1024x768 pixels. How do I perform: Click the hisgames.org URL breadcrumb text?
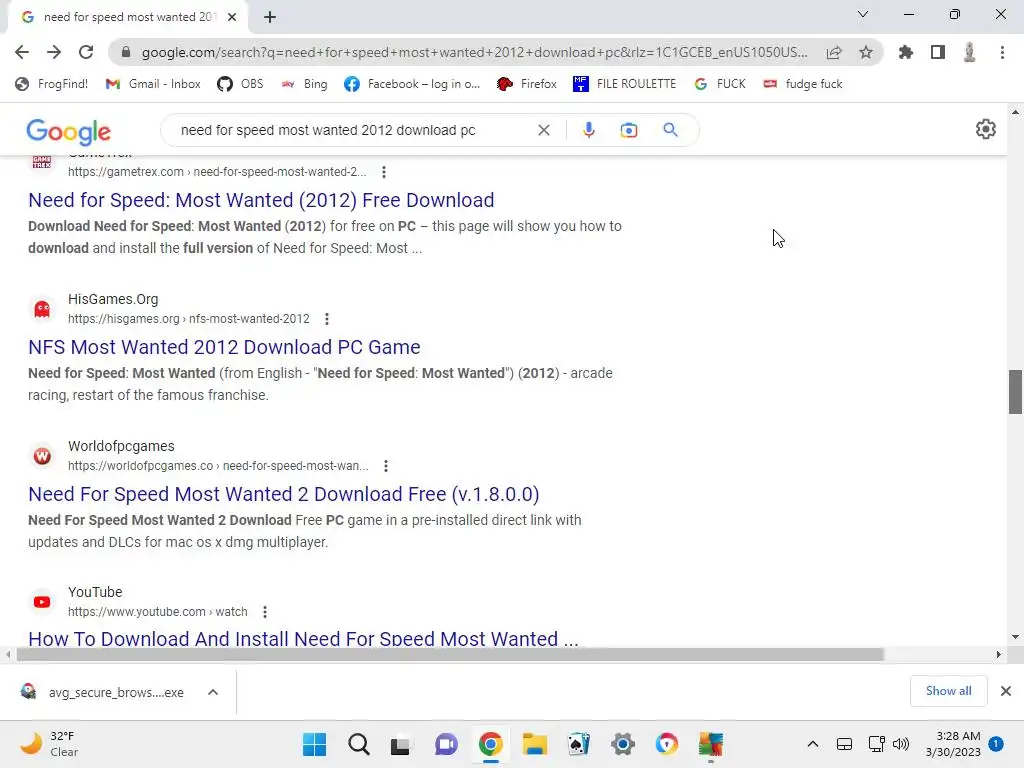click(189, 319)
